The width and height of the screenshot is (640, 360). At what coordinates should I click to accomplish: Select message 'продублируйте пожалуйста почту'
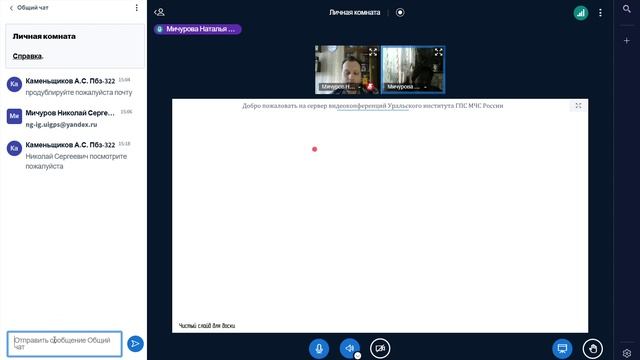79,93
